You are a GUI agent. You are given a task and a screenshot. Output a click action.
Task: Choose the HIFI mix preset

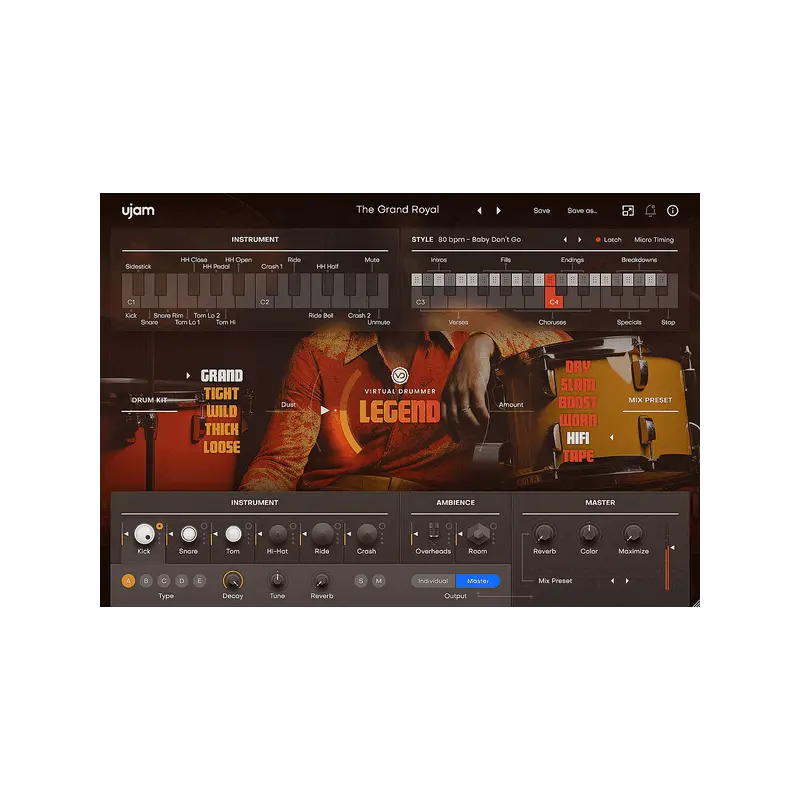pos(578,438)
